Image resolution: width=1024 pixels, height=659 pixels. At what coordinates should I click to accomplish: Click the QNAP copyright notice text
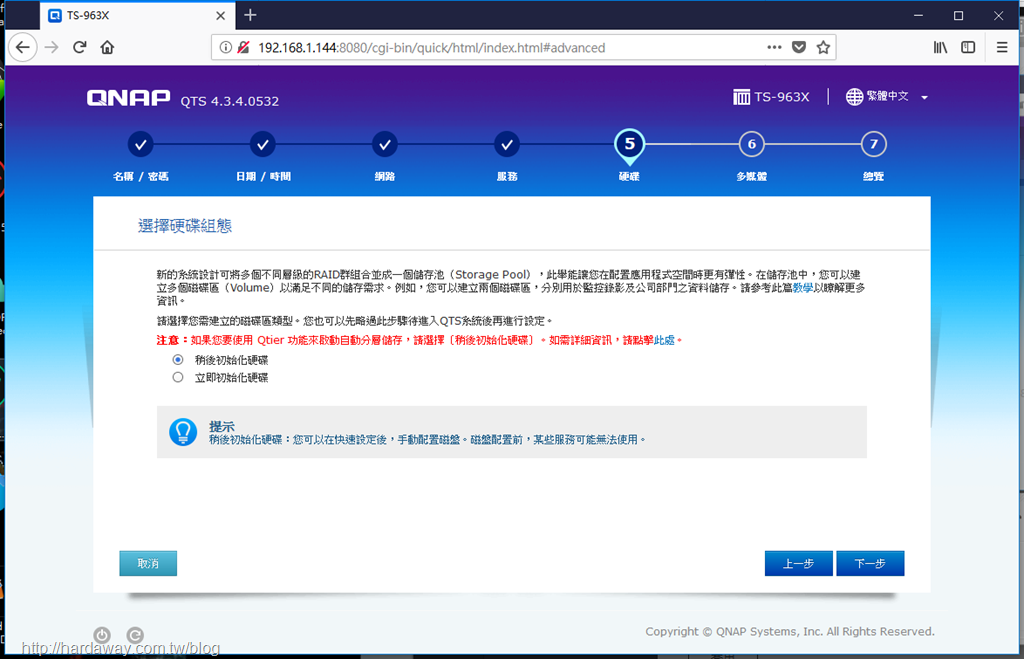(790, 632)
